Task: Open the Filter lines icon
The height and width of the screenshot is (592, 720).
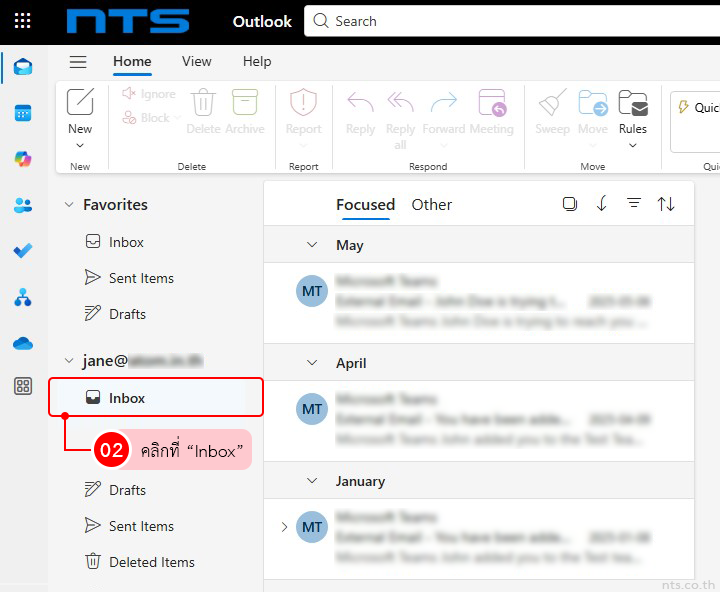Action: tap(634, 203)
